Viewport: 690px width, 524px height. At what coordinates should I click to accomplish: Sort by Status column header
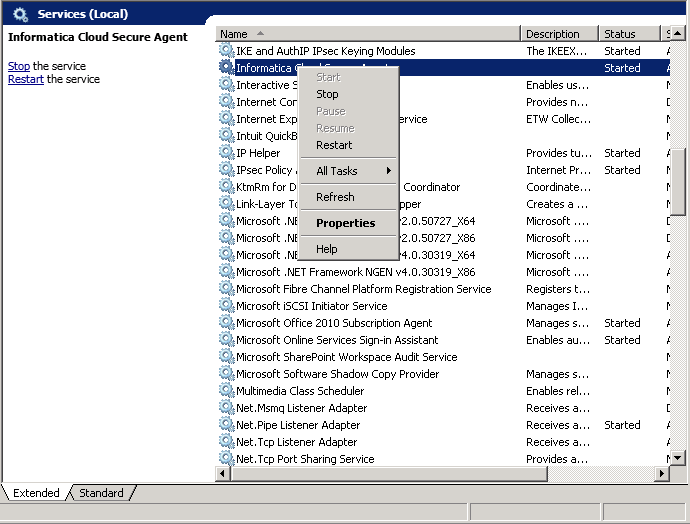point(629,34)
